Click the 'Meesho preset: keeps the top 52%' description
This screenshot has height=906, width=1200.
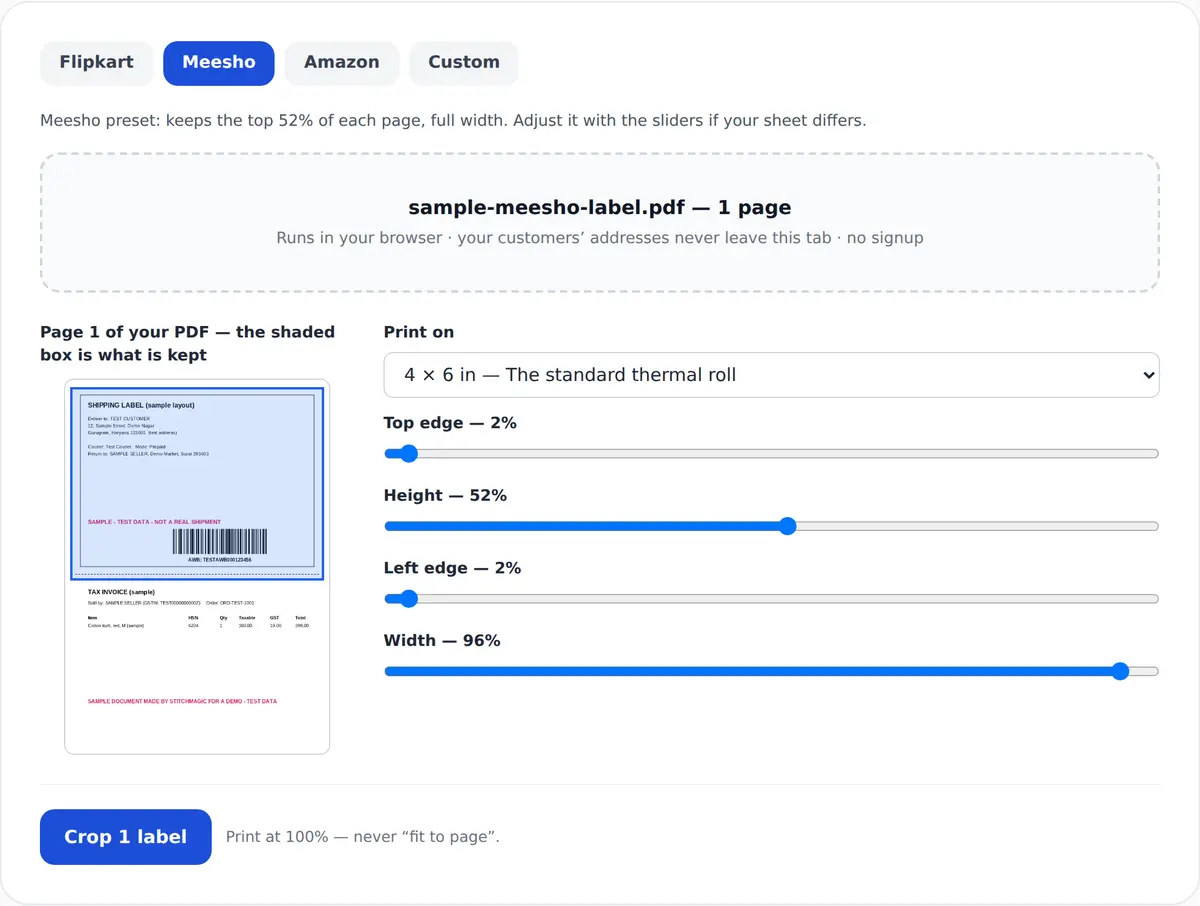point(453,121)
